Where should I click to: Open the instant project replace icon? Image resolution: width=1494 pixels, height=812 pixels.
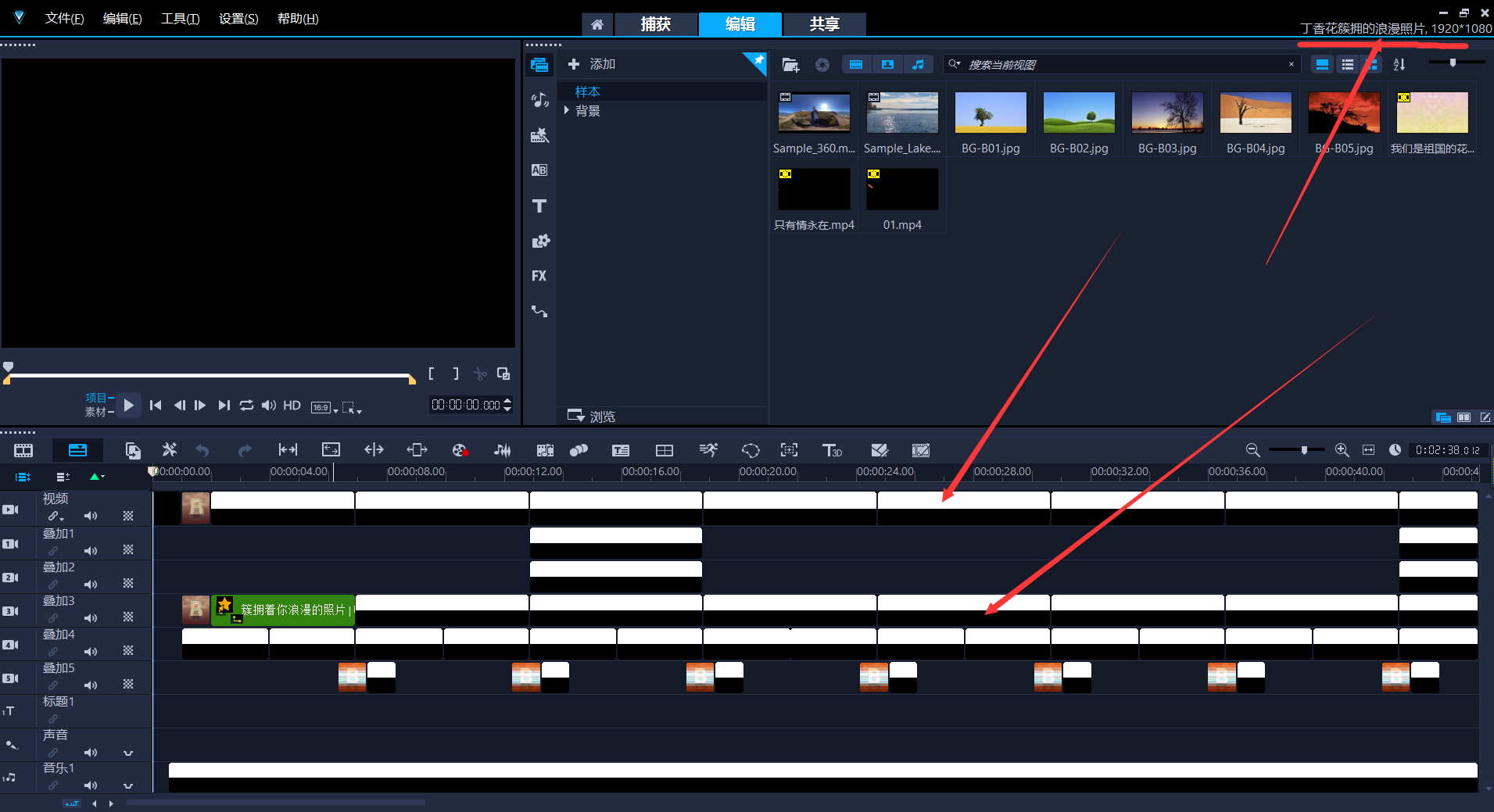point(133,450)
